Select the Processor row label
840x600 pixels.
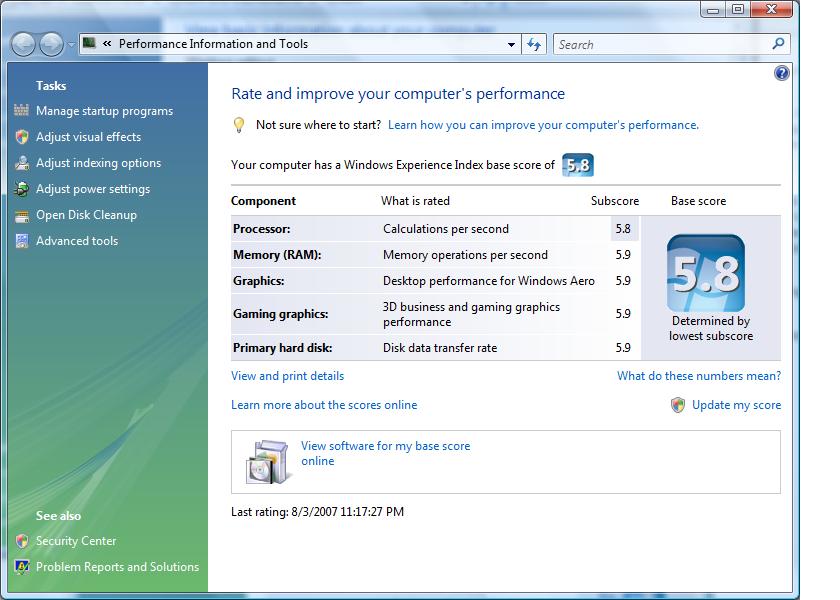point(261,229)
